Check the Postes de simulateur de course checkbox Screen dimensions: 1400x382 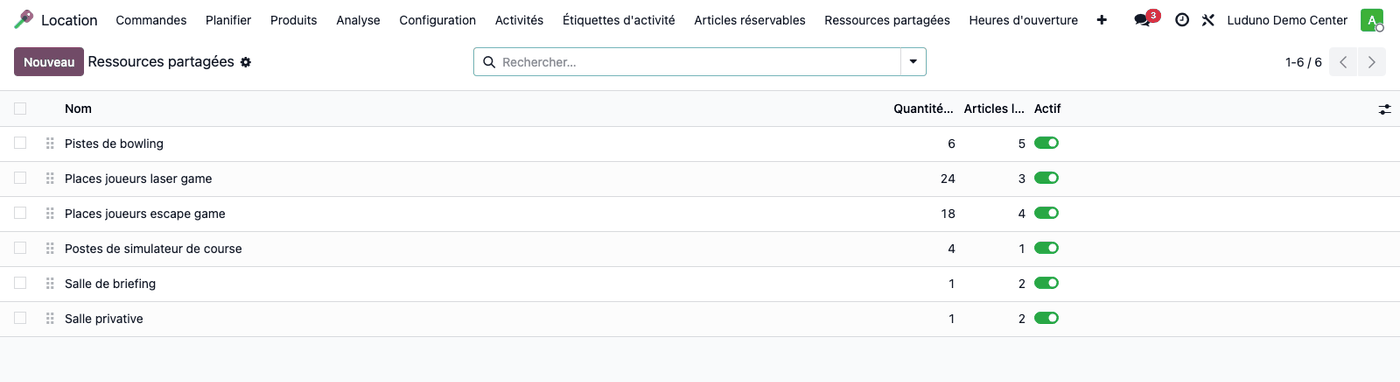coord(20,248)
